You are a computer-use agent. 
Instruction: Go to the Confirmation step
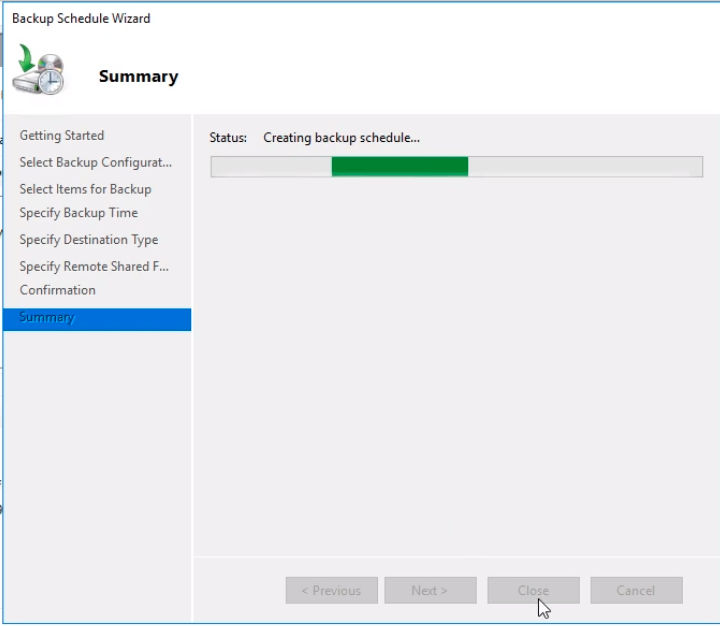[57, 290]
